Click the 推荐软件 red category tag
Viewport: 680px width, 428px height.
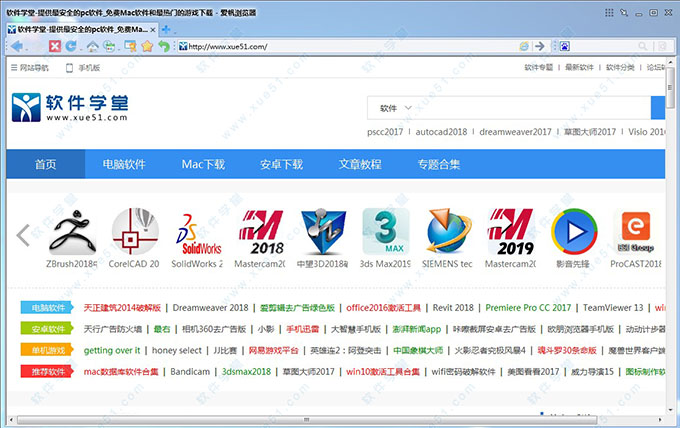point(47,371)
